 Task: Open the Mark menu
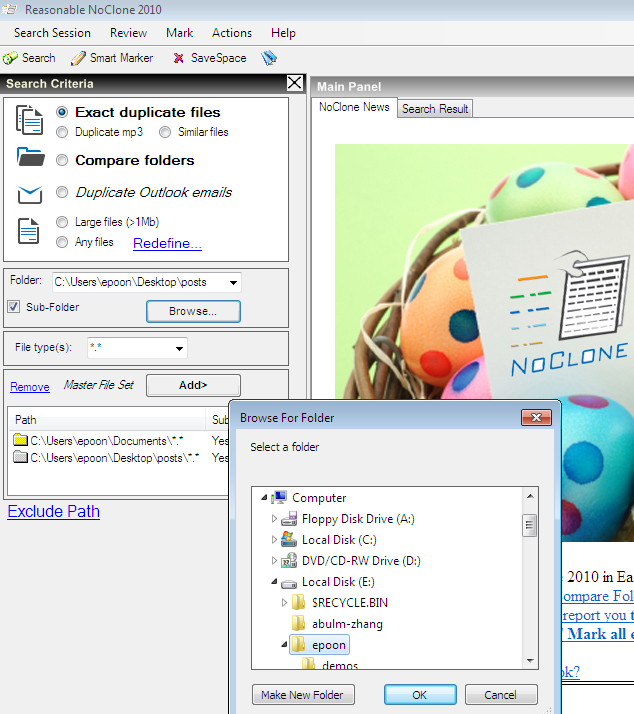[179, 33]
